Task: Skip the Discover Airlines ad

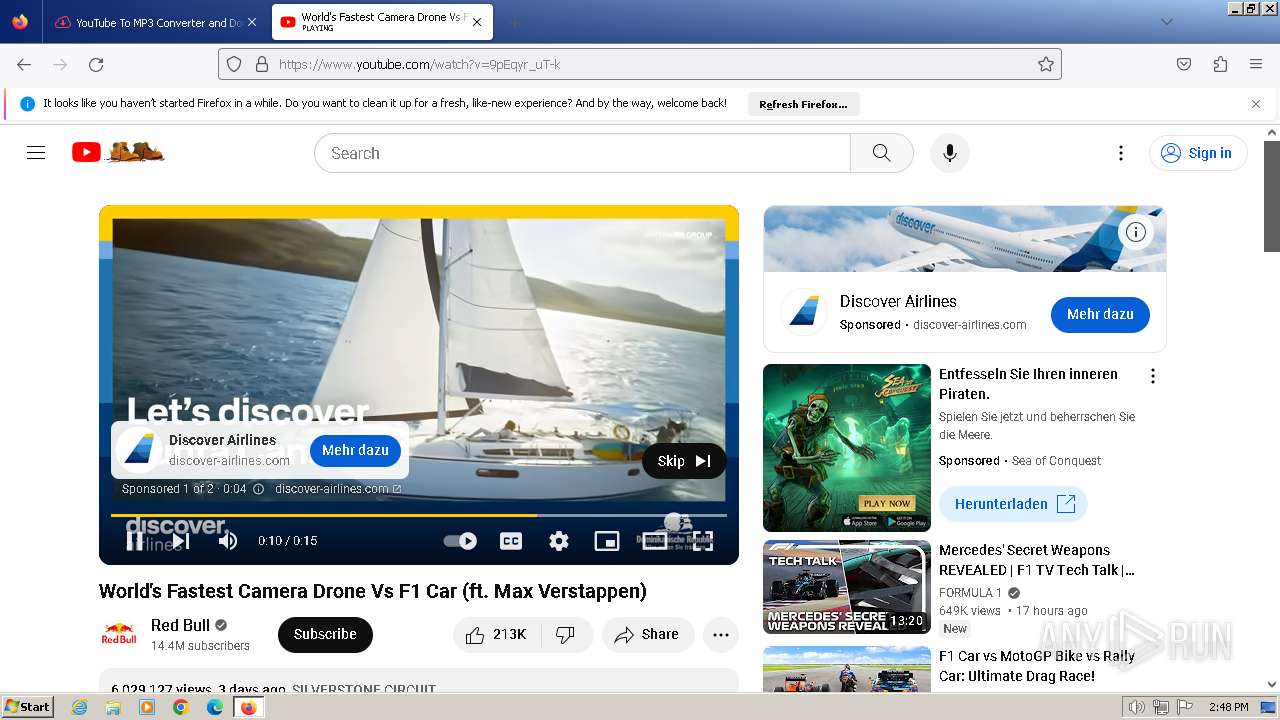Action: pos(684,461)
